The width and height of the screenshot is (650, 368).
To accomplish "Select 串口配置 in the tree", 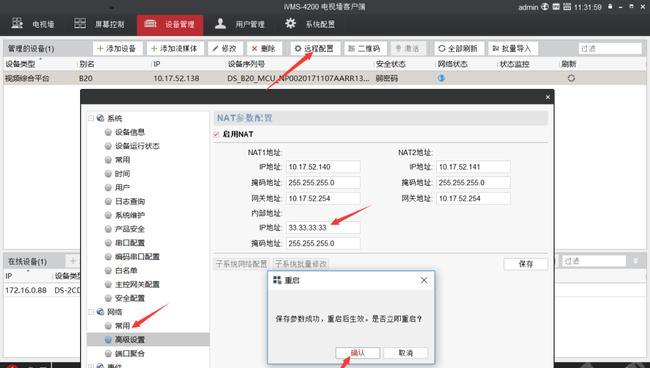I will (x=129, y=243).
